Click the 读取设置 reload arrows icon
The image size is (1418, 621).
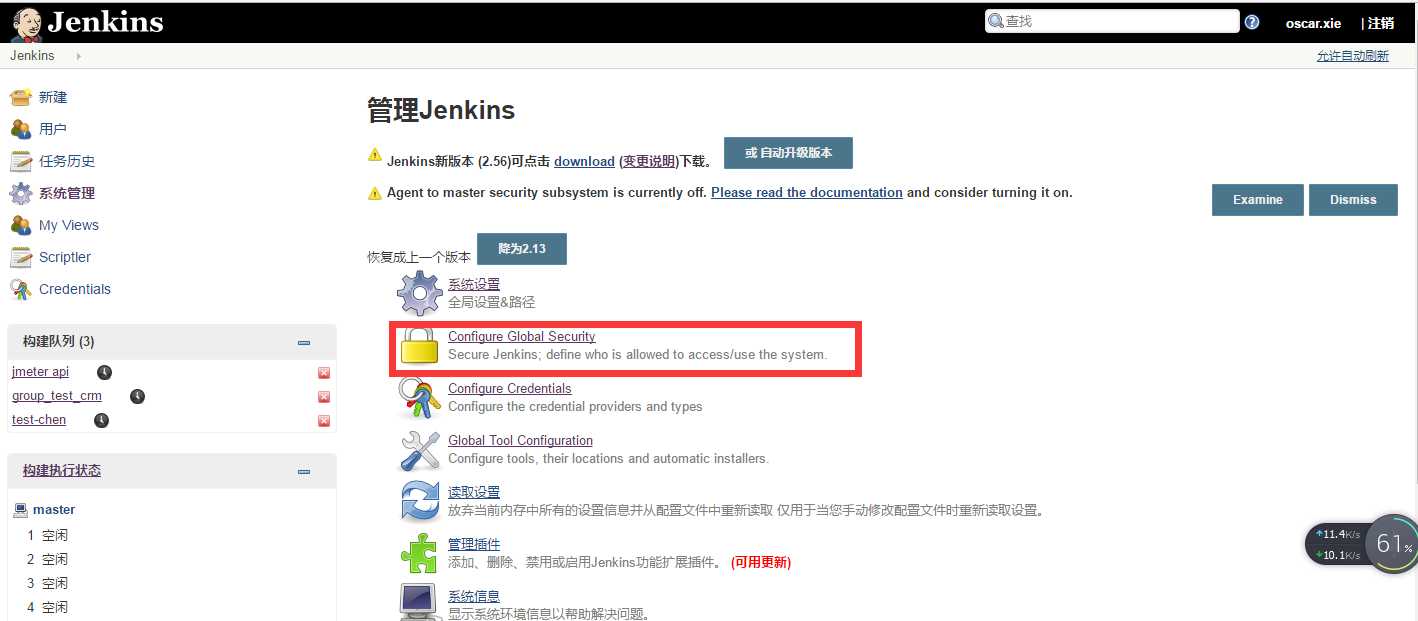[419, 502]
